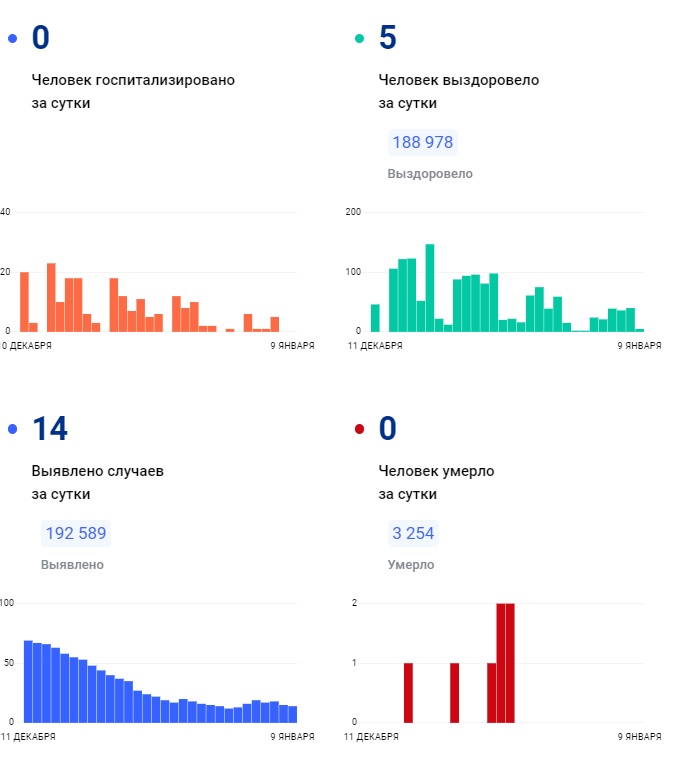The height and width of the screenshot is (761, 674).
Task: Select the 192 589 total detected badge
Action: 75,533
